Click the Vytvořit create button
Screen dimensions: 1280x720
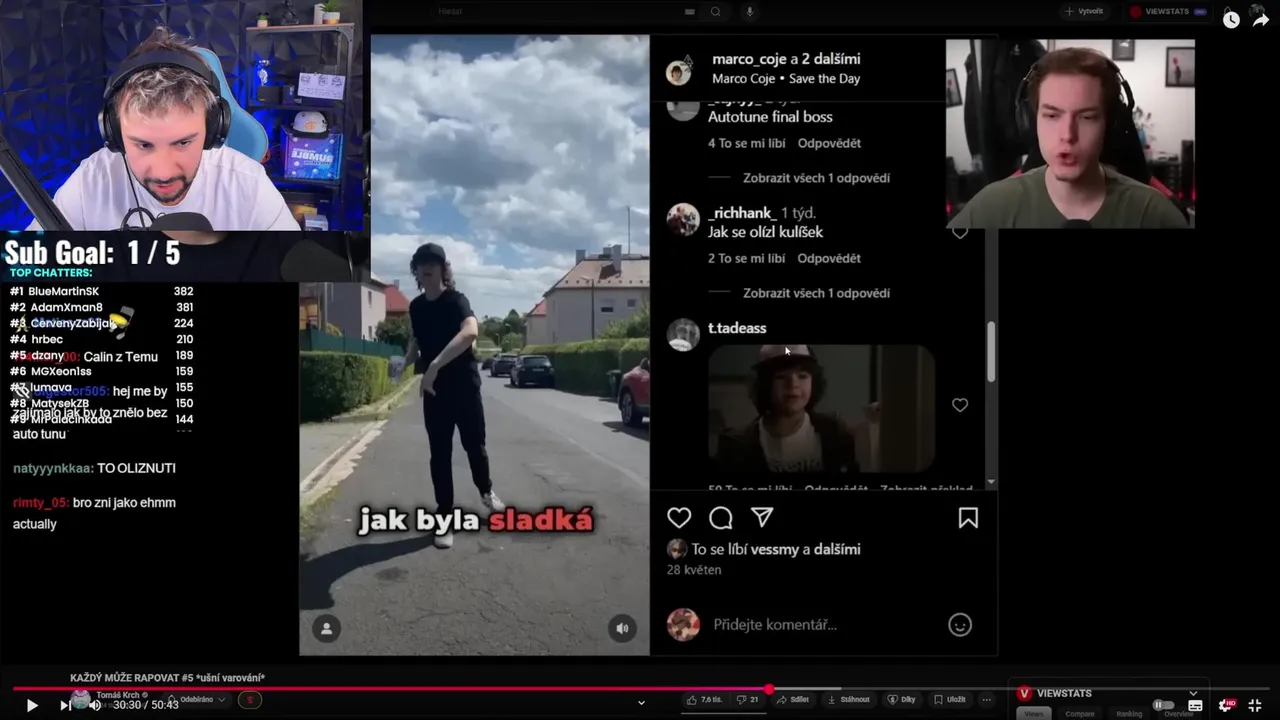(x=1085, y=12)
